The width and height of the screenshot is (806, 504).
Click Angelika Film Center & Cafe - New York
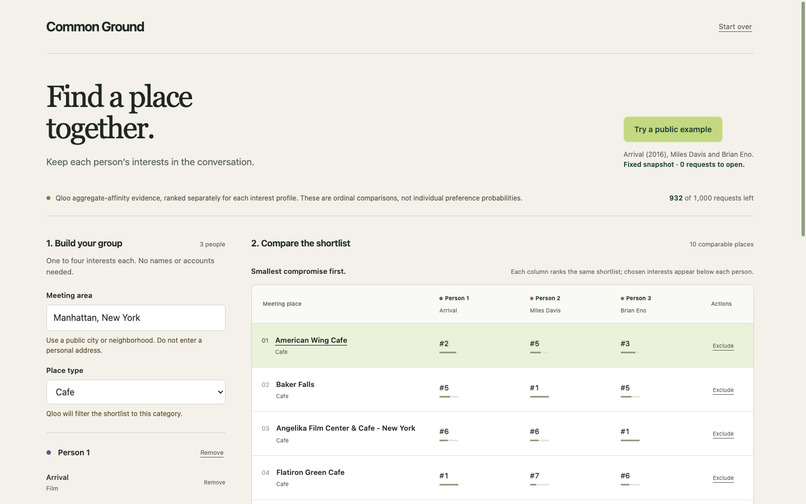coord(345,428)
